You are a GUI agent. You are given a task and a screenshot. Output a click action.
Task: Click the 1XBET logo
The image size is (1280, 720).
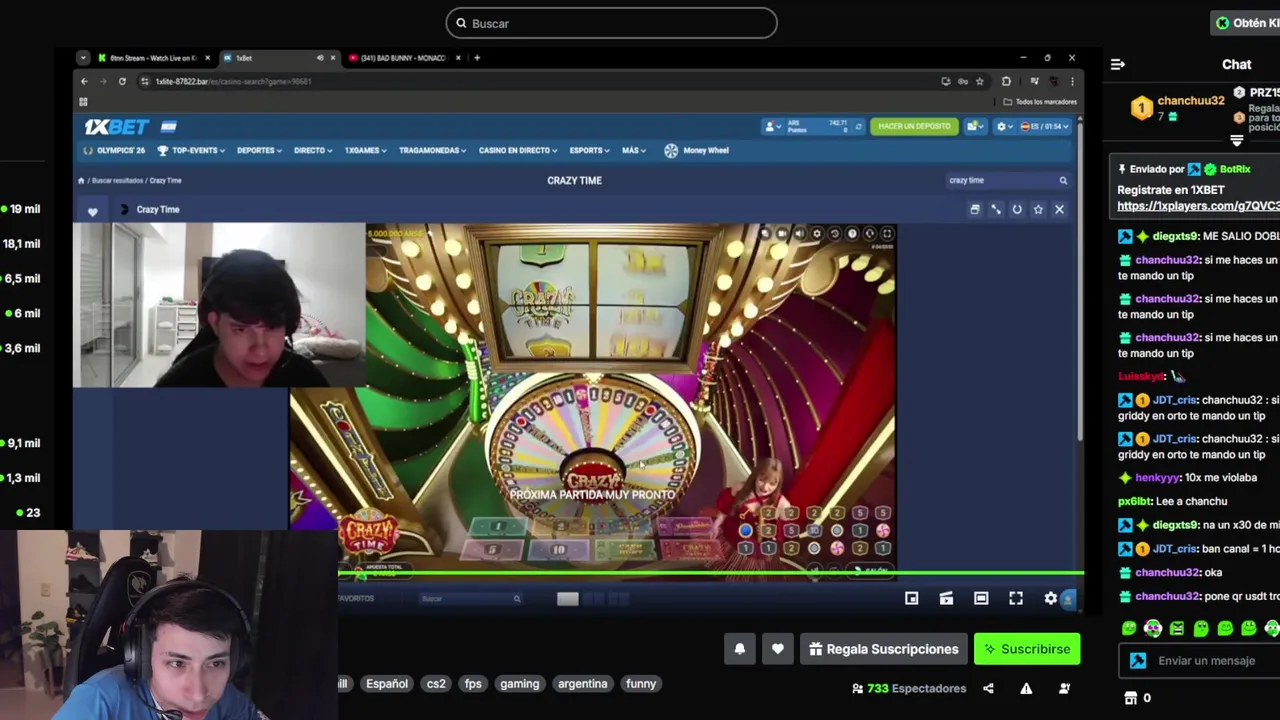(117, 127)
